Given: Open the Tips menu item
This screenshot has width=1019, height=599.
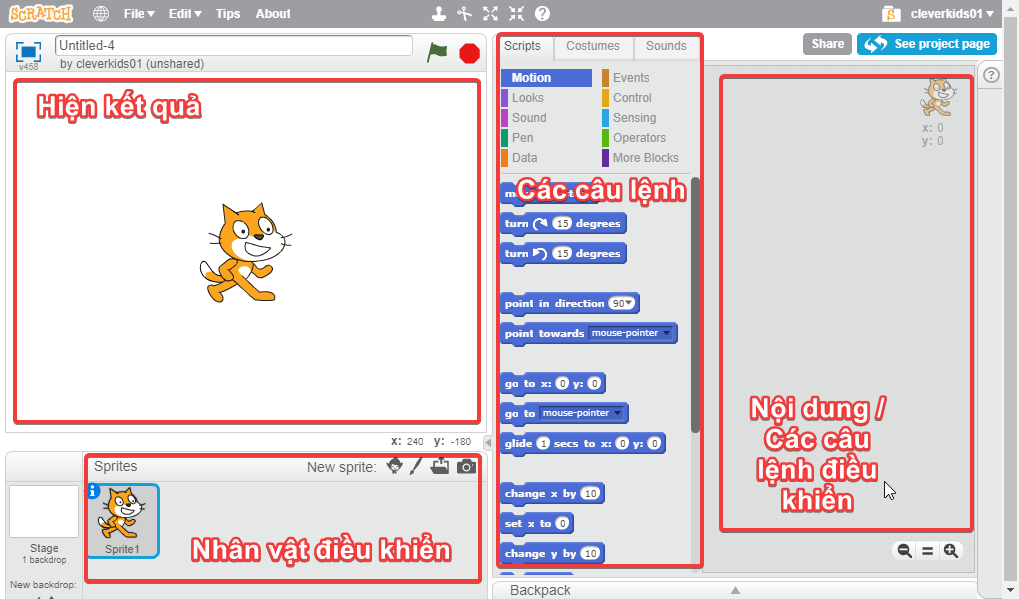Looking at the screenshot, I should click(227, 14).
